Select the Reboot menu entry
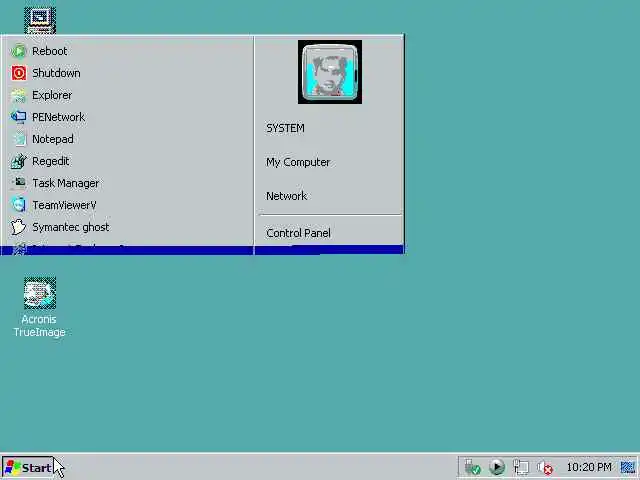Viewport: 640px width, 480px height. click(x=127, y=51)
